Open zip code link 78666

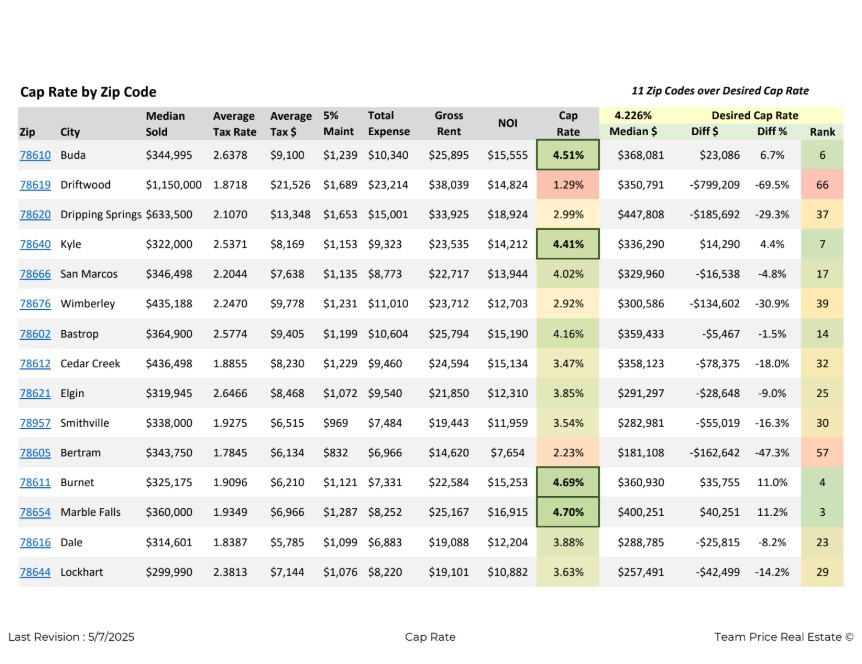(x=35, y=274)
